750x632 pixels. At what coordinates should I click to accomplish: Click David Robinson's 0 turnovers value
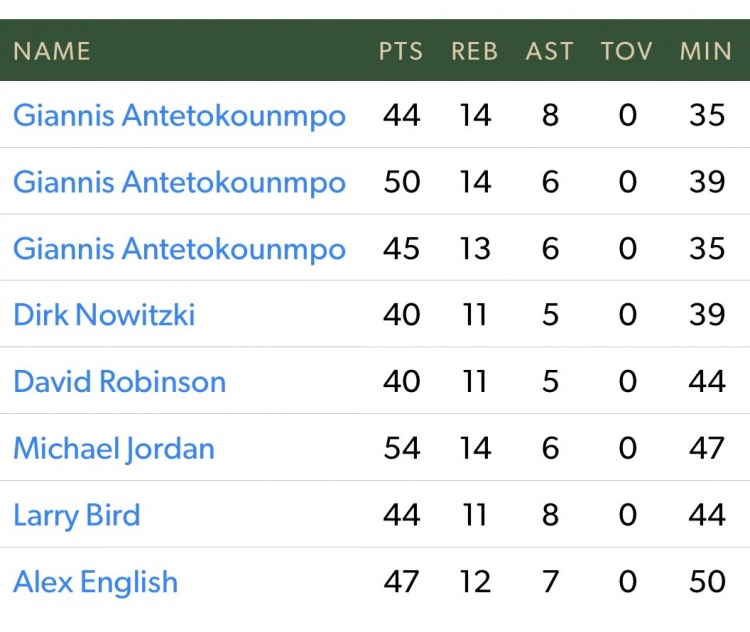[x=627, y=382]
